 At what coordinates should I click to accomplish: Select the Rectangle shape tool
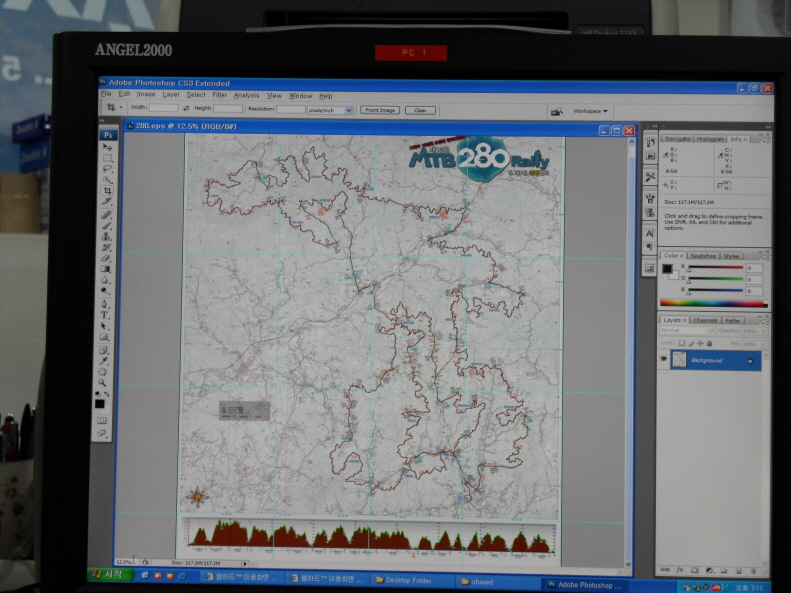tap(104, 337)
